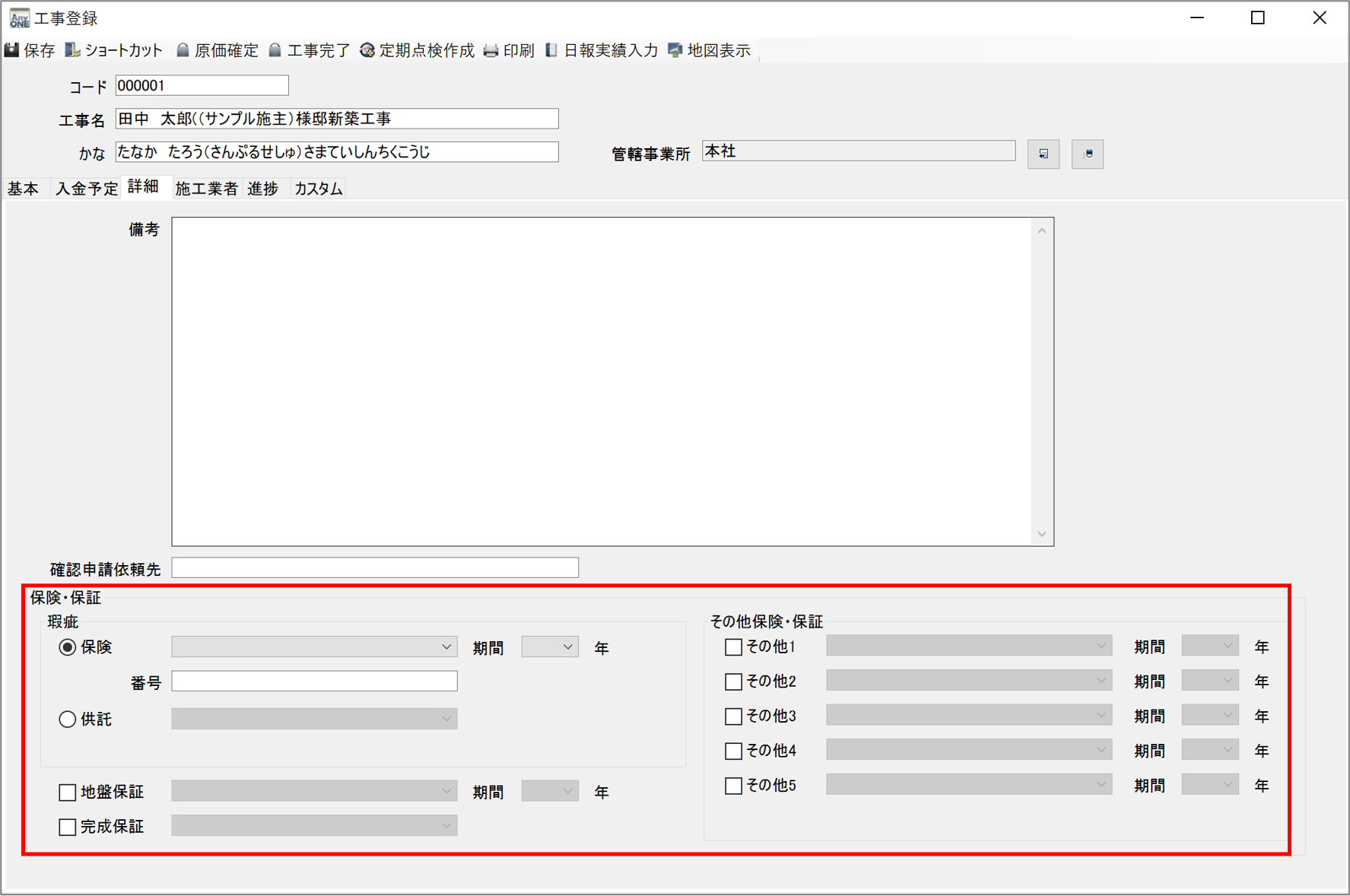
Task: Click the first button beside 管轄事業所 field
Action: [x=1043, y=154]
